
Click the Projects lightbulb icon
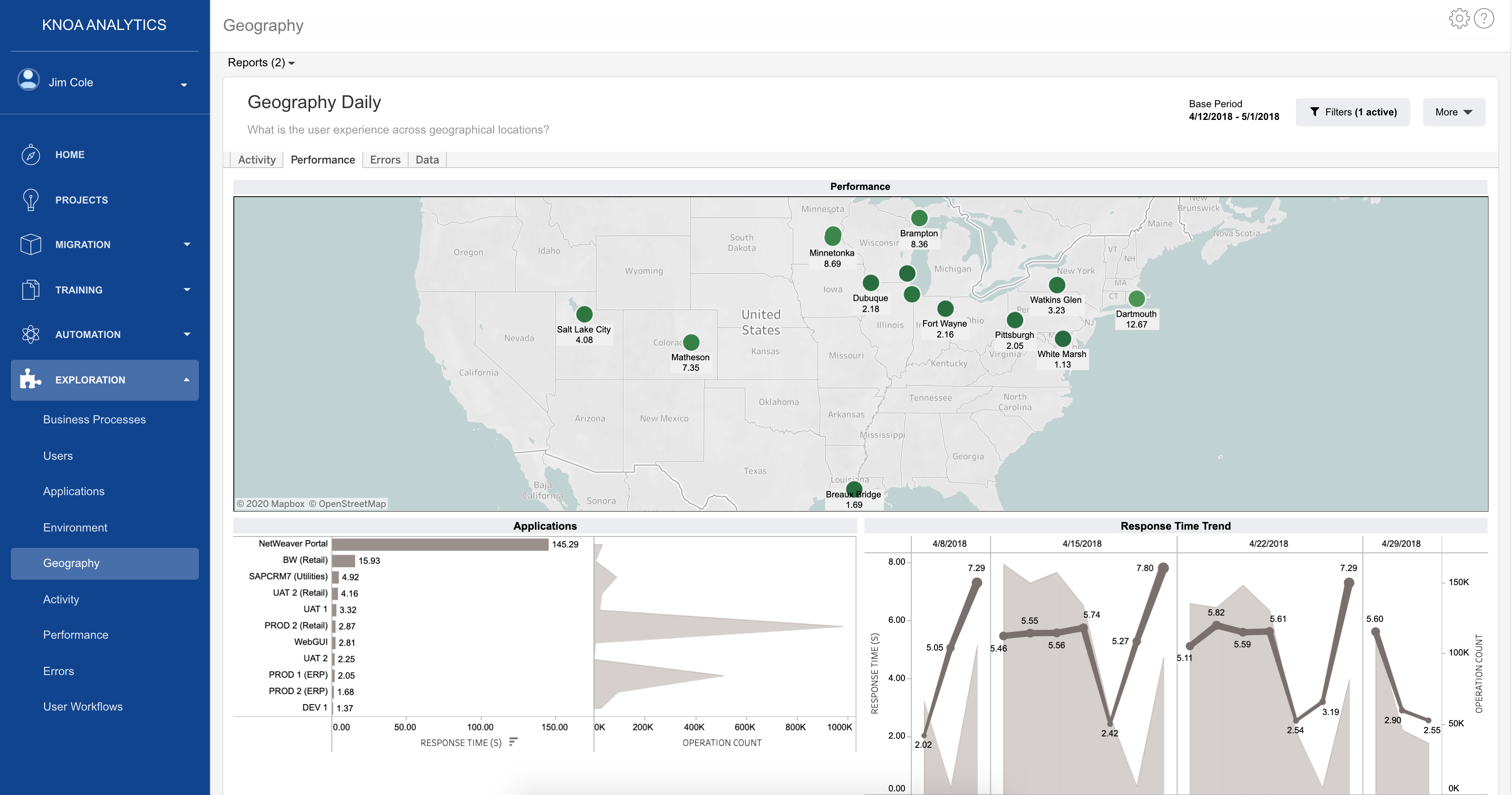click(x=30, y=199)
